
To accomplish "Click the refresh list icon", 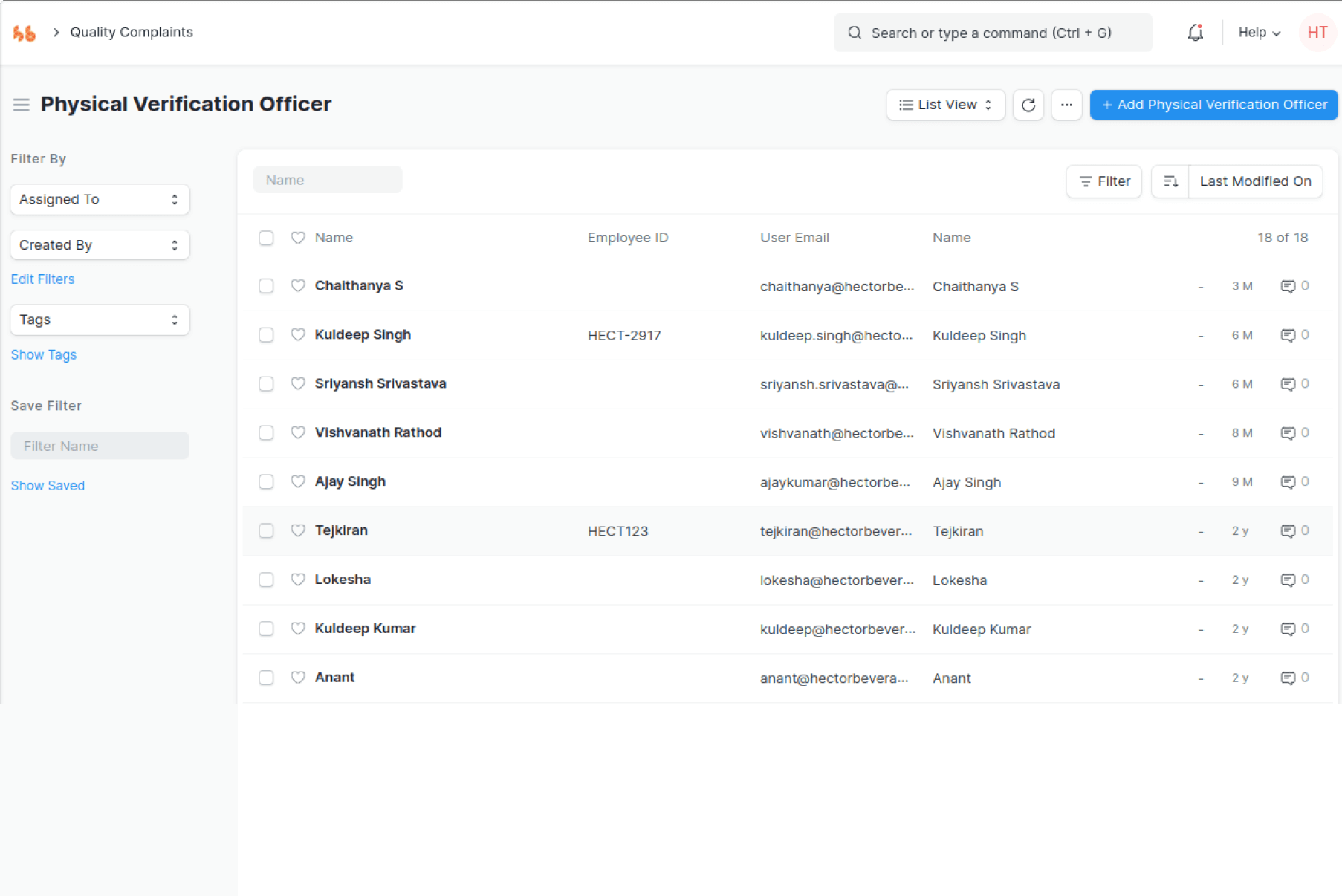I will click(x=1028, y=105).
